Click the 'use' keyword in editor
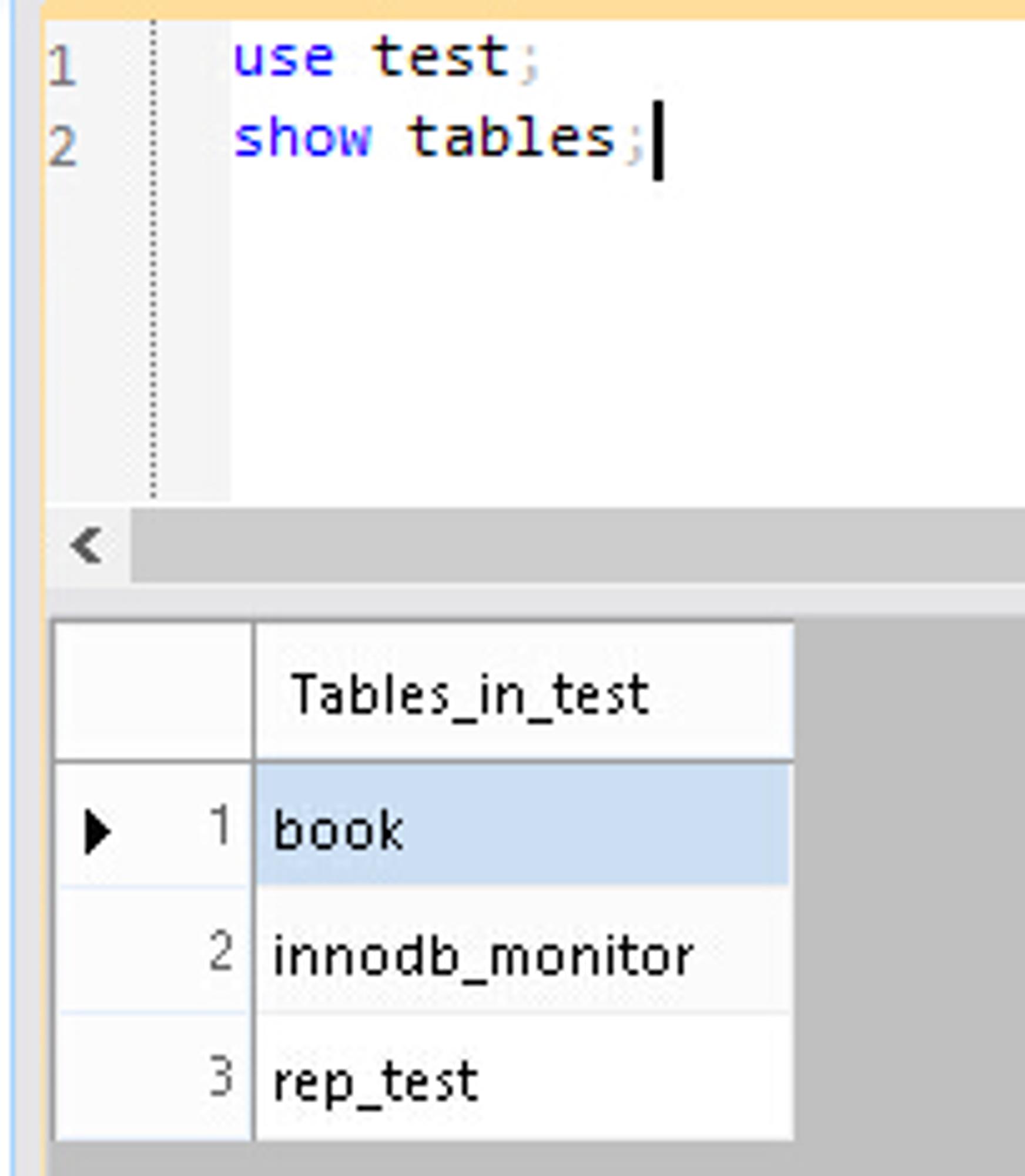Viewport: 1025px width, 1176px height. click(284, 57)
